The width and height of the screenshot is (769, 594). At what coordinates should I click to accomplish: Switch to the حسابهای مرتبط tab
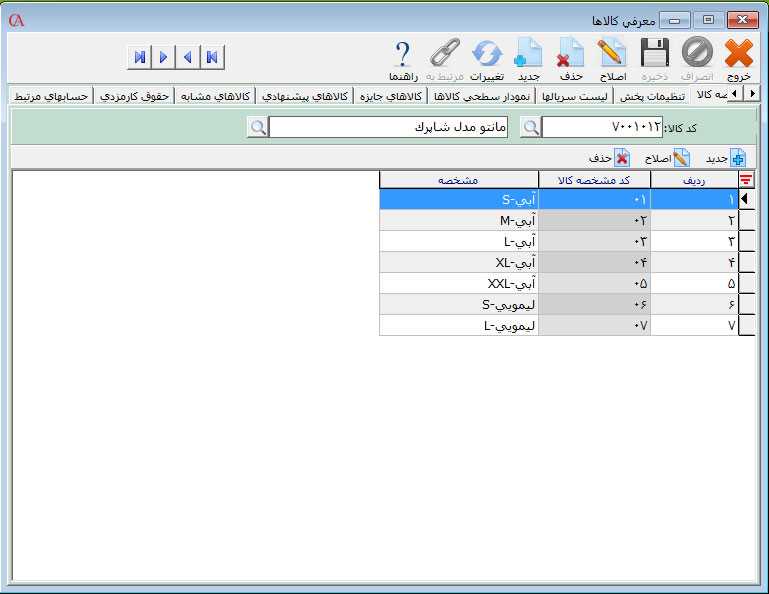[51, 96]
